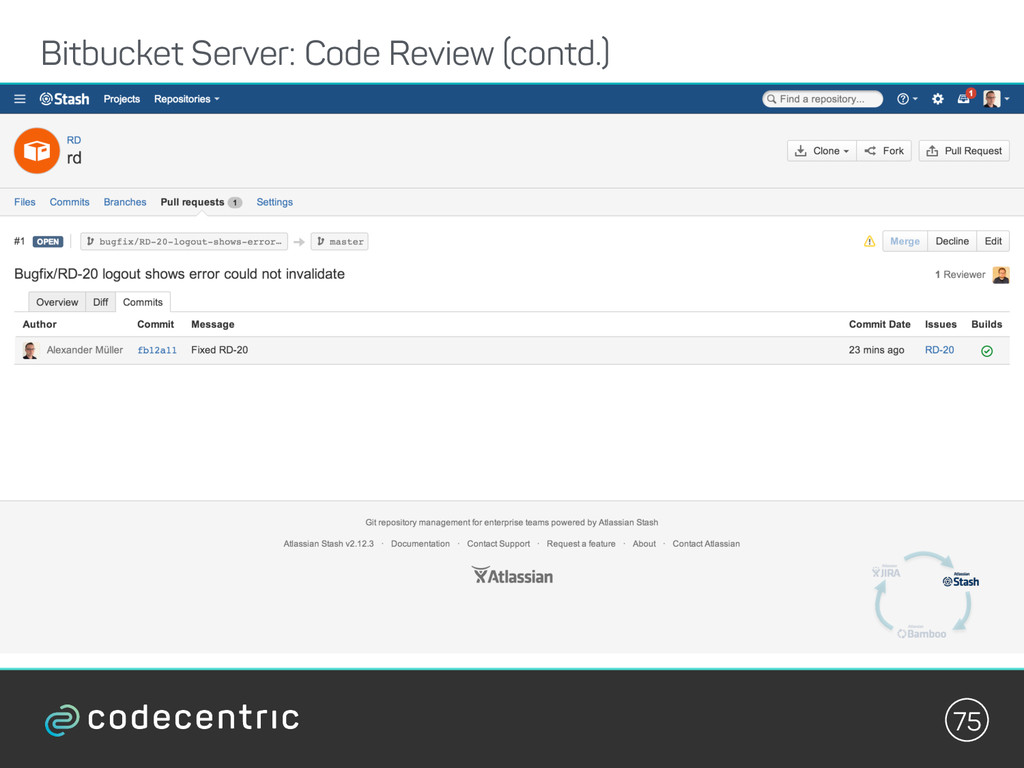Open the Contact Atlassian footer link

click(706, 544)
